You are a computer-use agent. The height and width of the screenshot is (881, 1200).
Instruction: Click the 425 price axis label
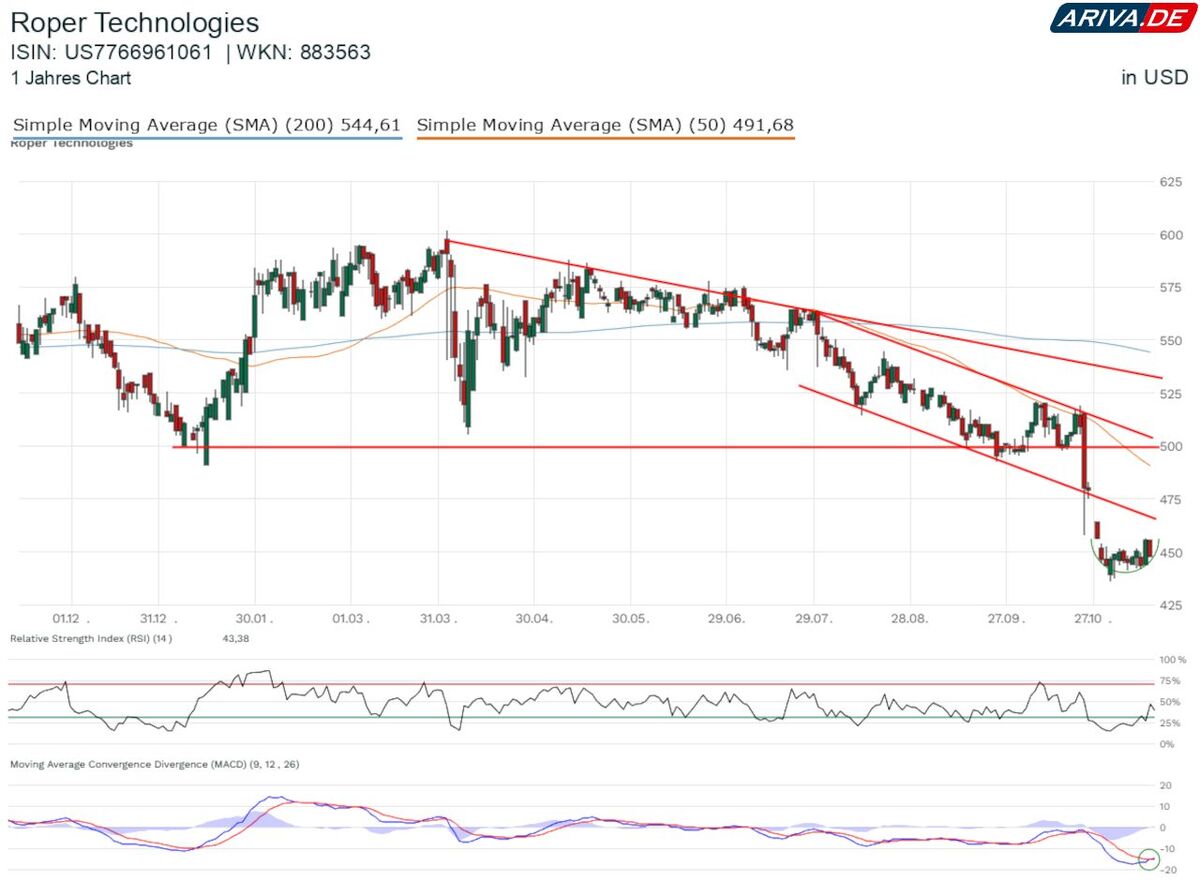[1171, 605]
